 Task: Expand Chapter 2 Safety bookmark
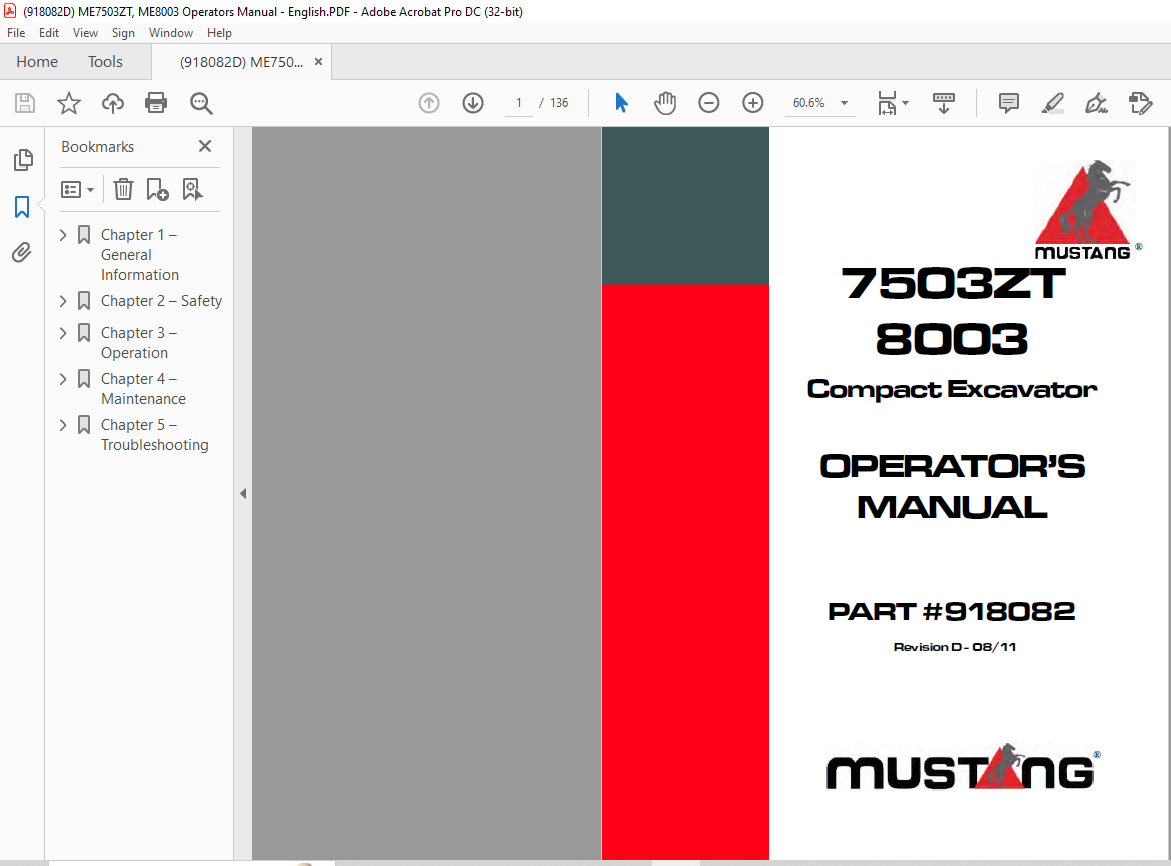point(63,301)
